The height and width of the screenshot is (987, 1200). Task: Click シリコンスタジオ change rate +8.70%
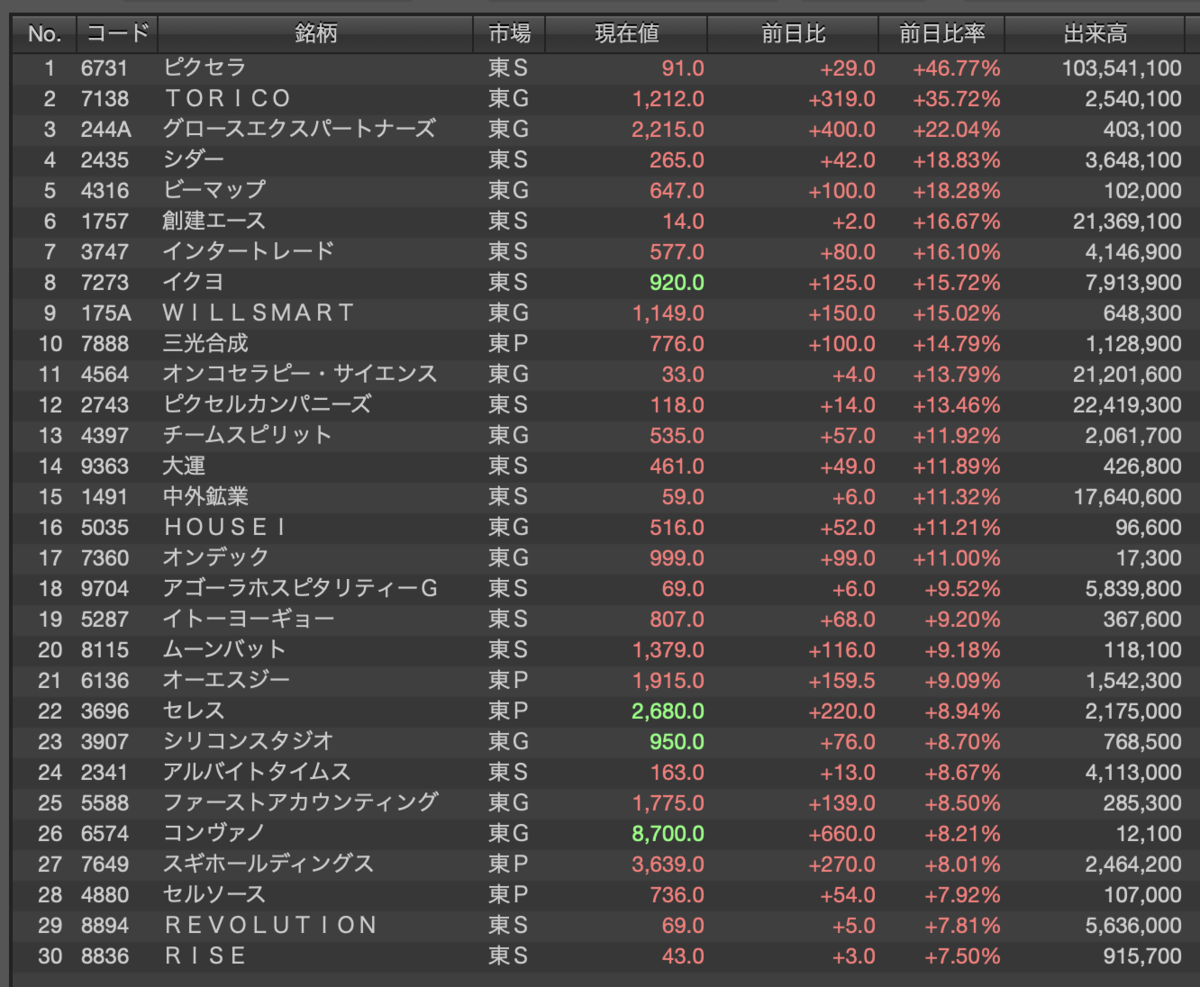click(x=956, y=742)
